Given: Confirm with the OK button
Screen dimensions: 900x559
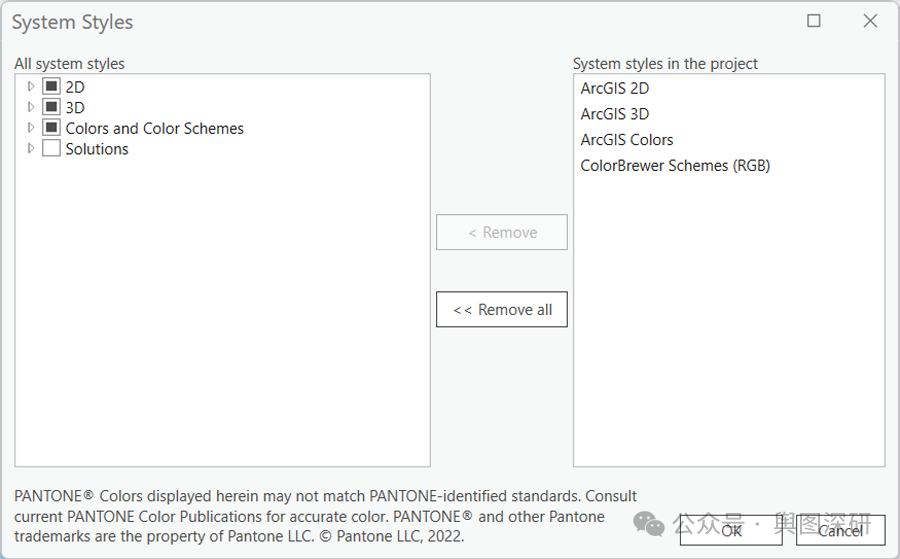Looking at the screenshot, I should coord(731,530).
